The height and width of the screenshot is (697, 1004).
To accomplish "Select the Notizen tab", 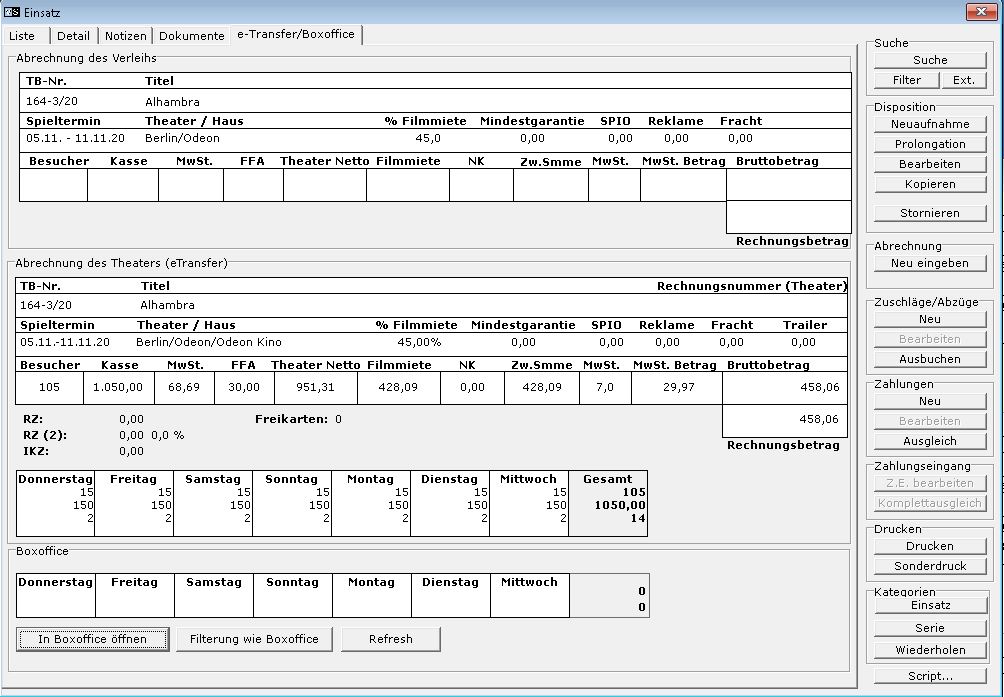I will point(126,36).
